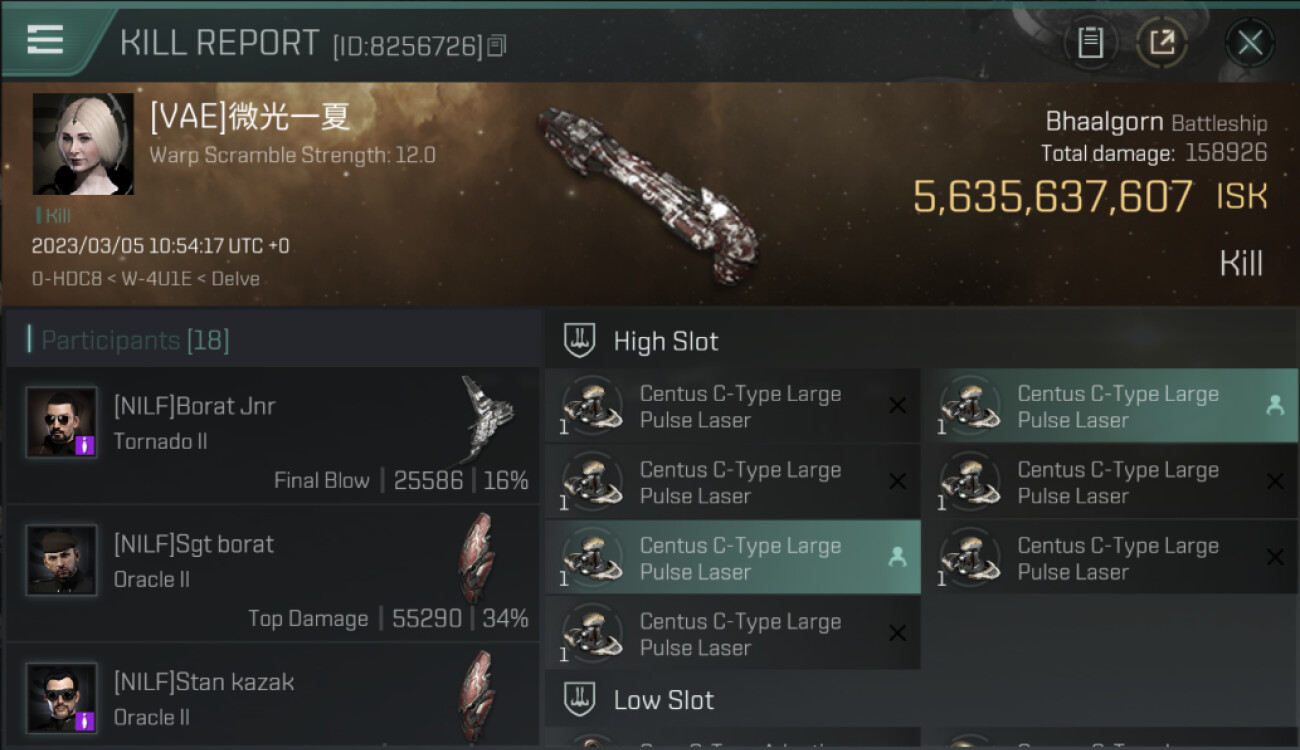Image resolution: width=1300 pixels, height=750 pixels.
Task: Select the Participants [18] header tab
Action: click(135, 341)
